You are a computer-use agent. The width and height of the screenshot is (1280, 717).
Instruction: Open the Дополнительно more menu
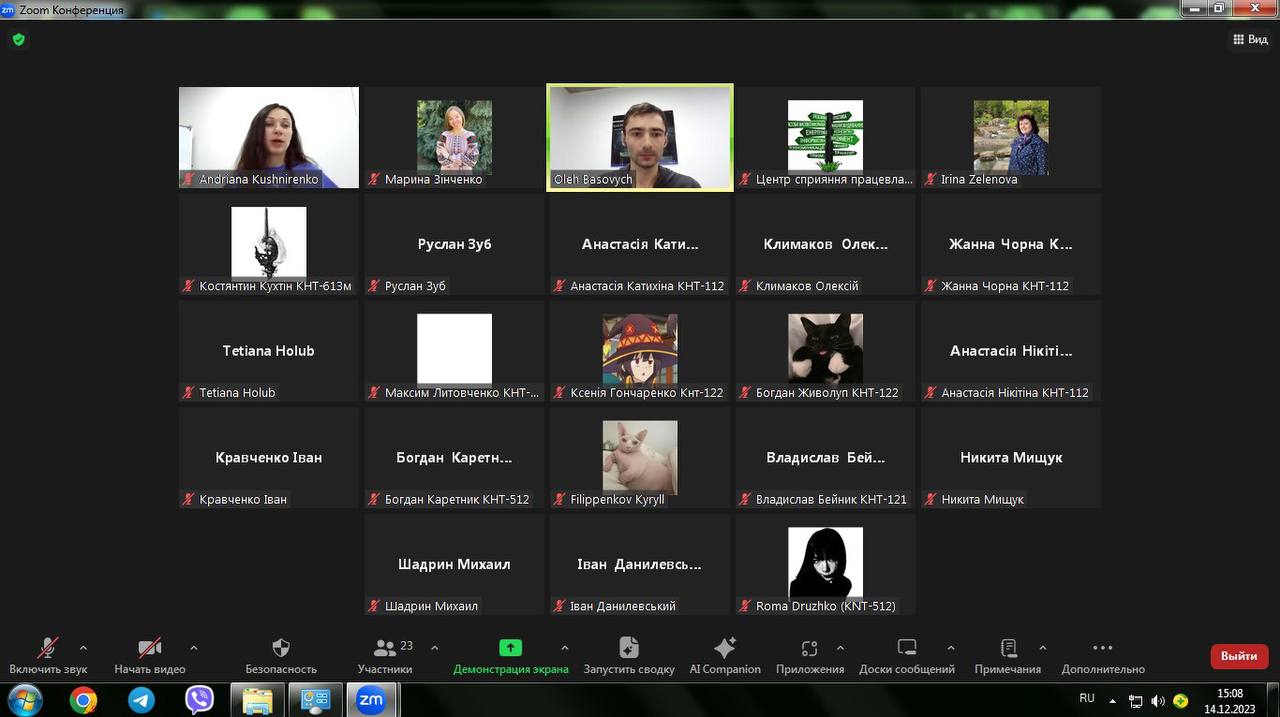(x=1102, y=648)
